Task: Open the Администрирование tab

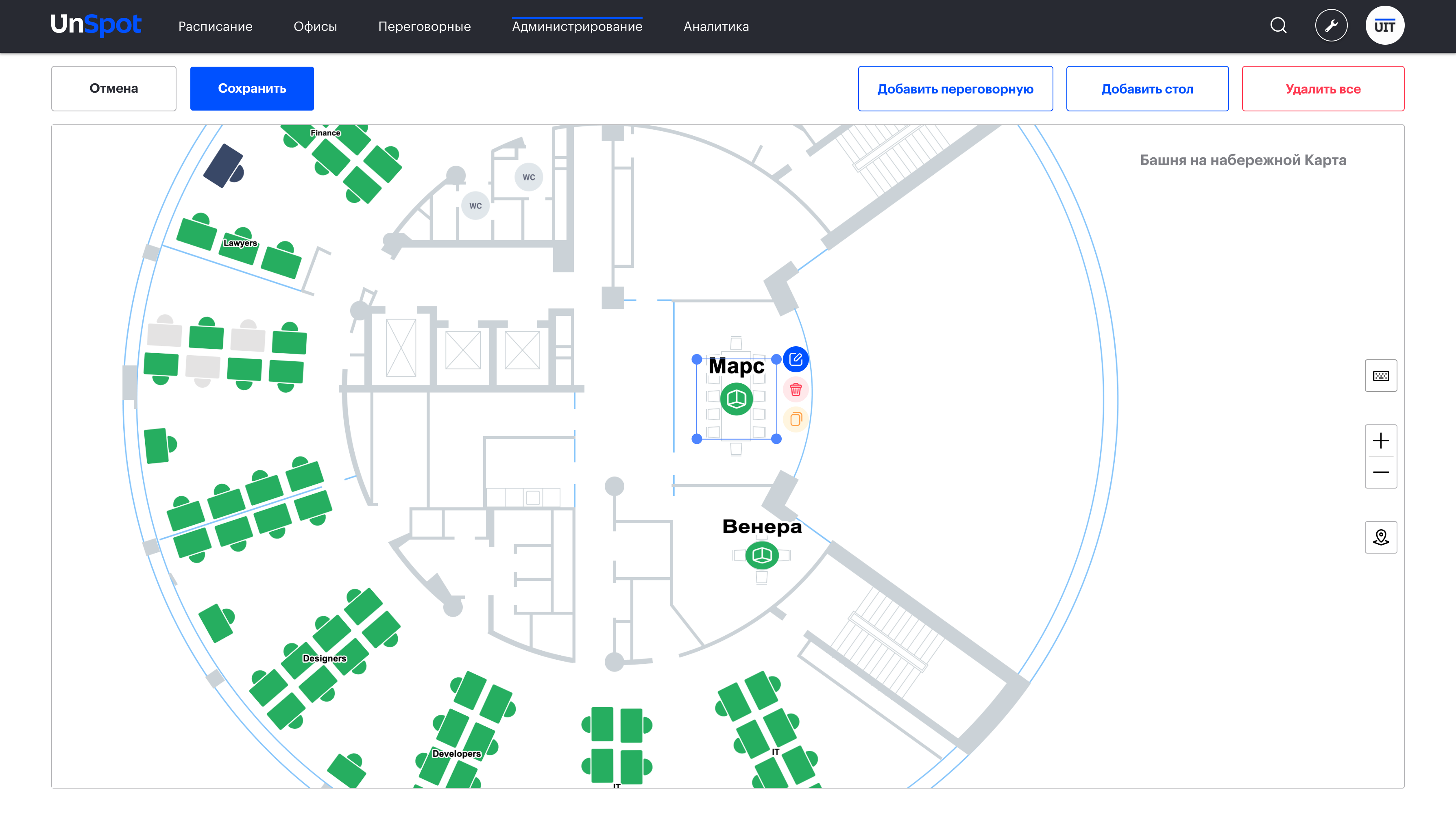Action: coord(577,26)
